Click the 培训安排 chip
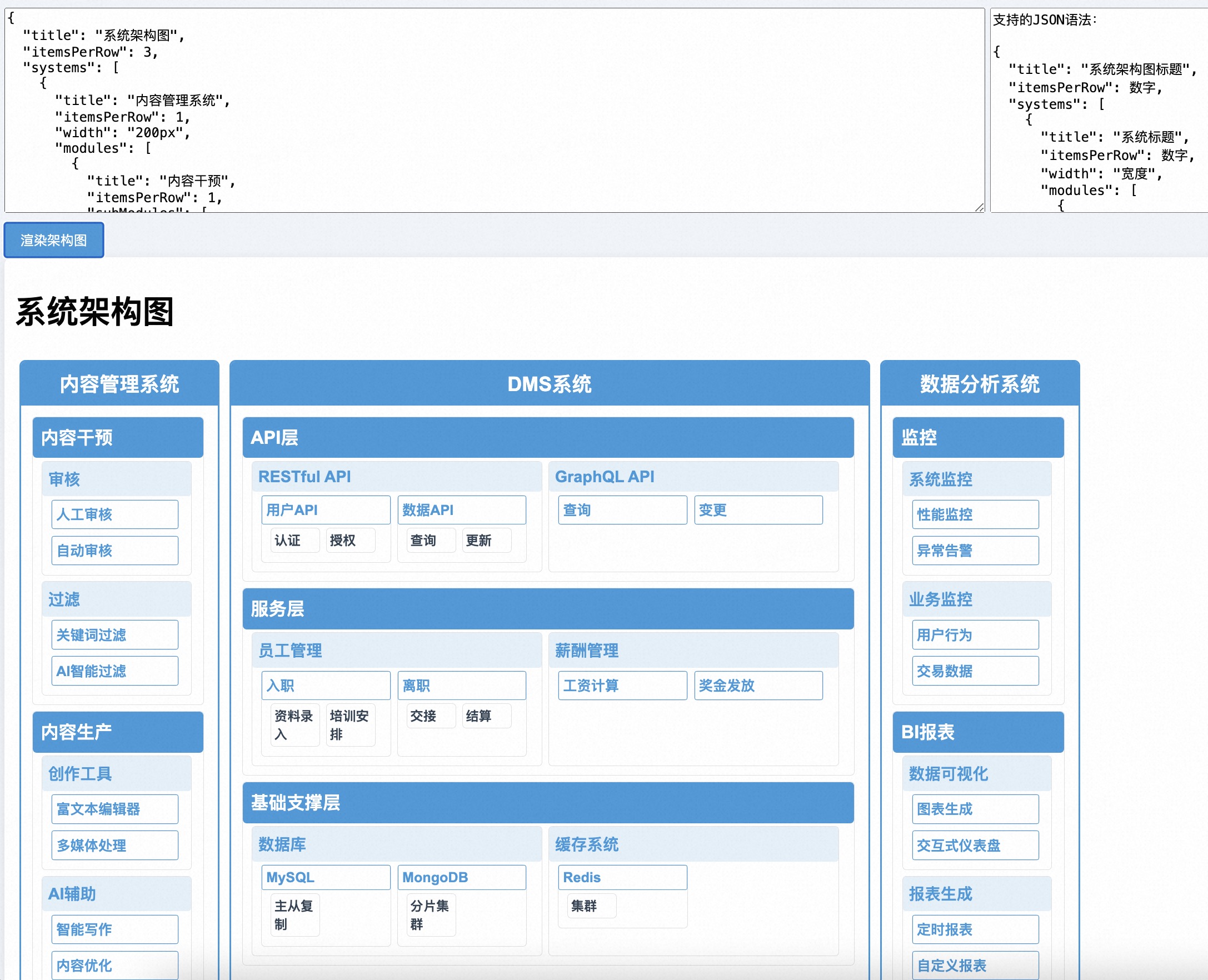Viewport: 1208px width, 980px height. (351, 726)
